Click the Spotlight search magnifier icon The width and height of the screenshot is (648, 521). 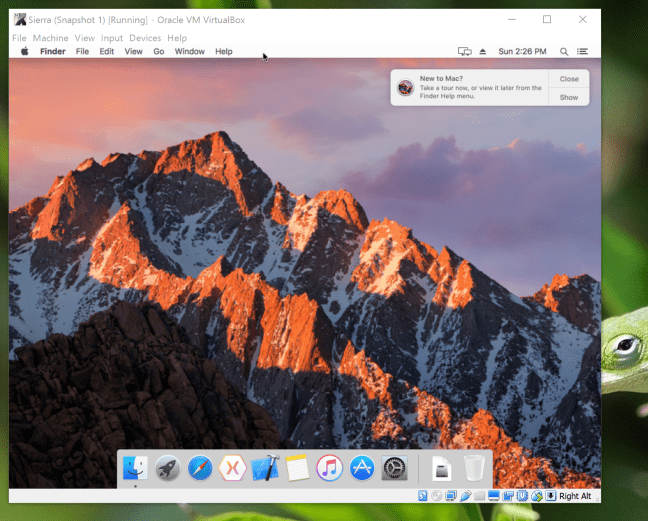tap(564, 51)
